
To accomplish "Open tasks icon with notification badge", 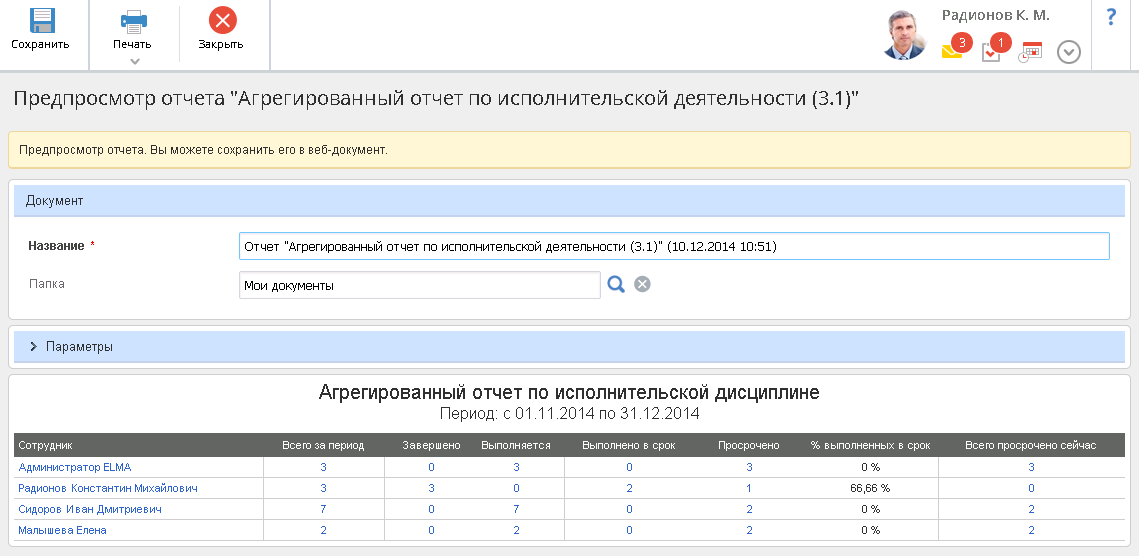I will point(991,51).
